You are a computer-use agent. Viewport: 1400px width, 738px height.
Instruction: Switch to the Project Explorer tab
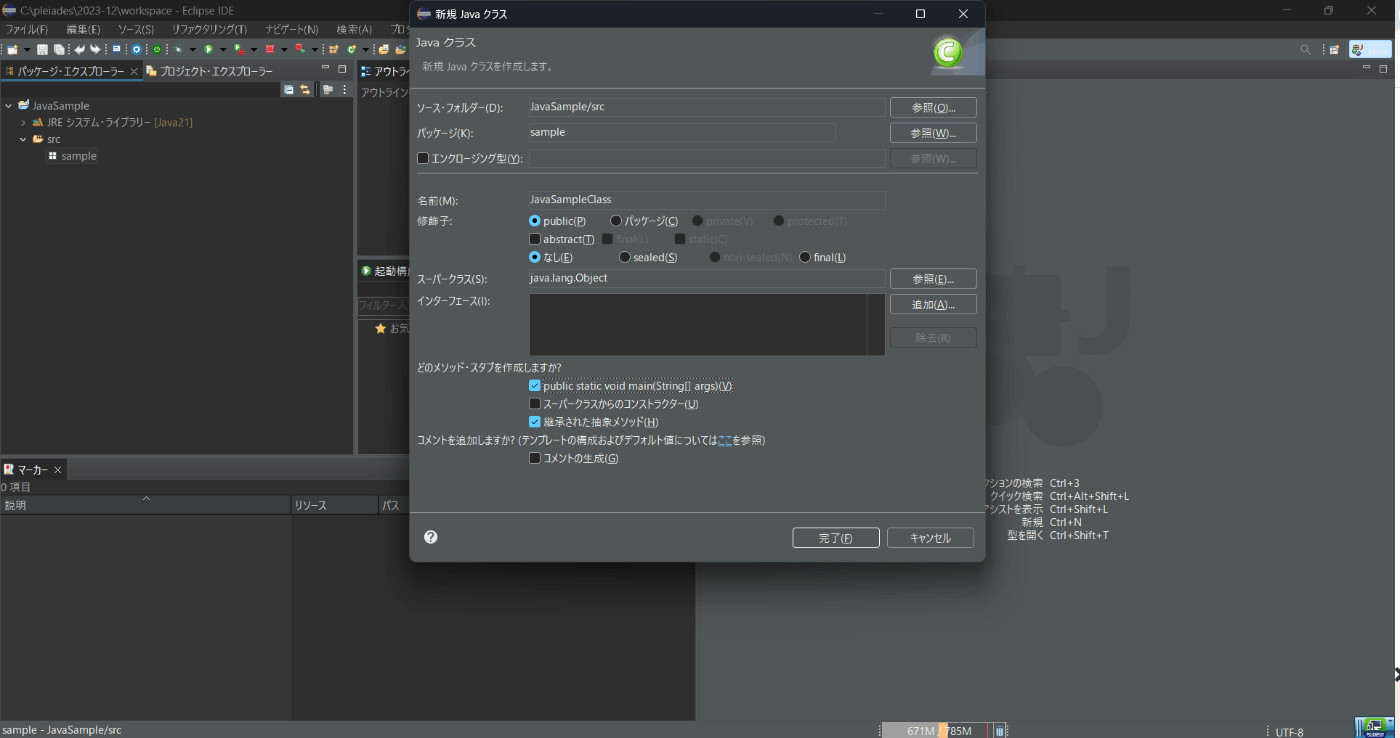tap(210, 71)
